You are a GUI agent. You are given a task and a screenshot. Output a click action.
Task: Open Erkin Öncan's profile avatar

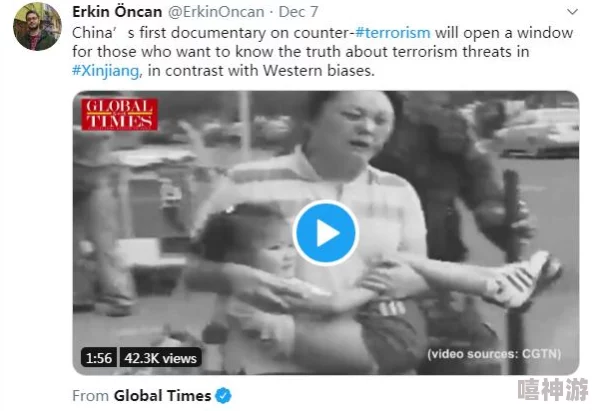tap(37, 27)
